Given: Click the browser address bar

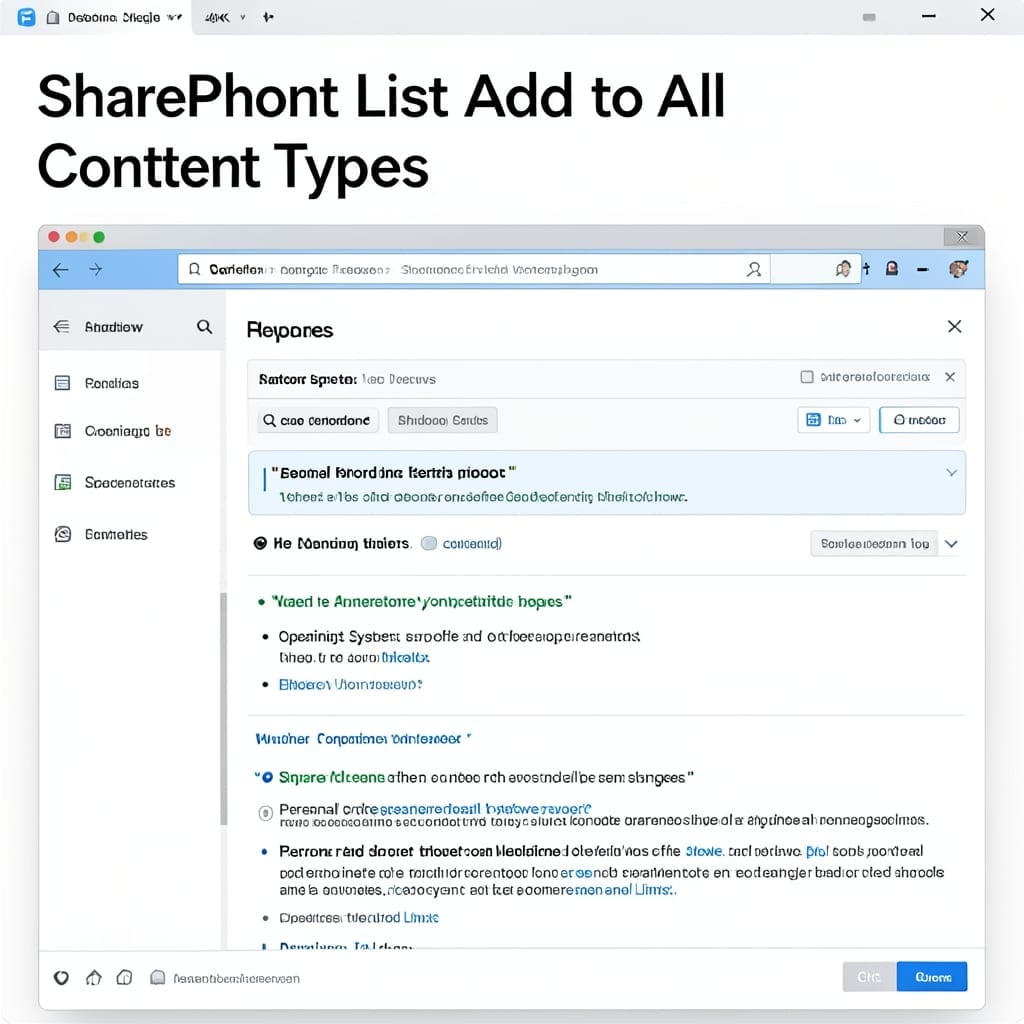Looking at the screenshot, I should click(473, 269).
